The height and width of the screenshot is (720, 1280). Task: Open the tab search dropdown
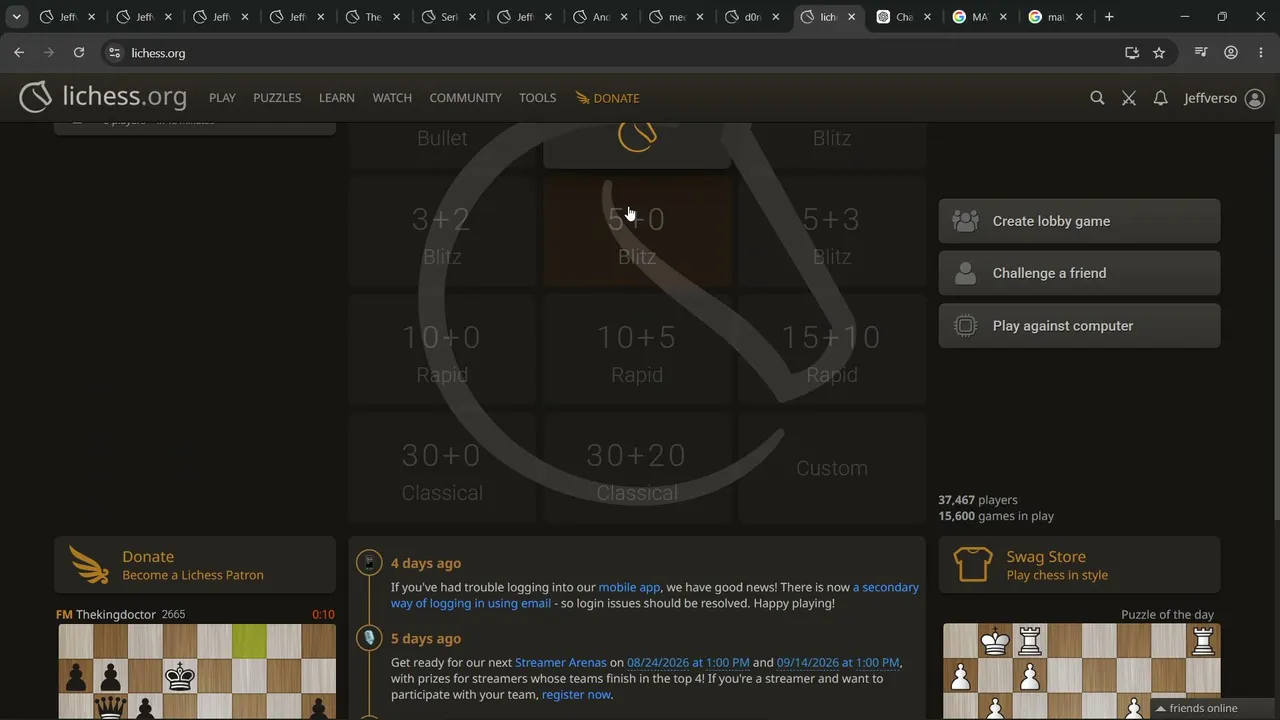pyautogui.click(x=17, y=17)
